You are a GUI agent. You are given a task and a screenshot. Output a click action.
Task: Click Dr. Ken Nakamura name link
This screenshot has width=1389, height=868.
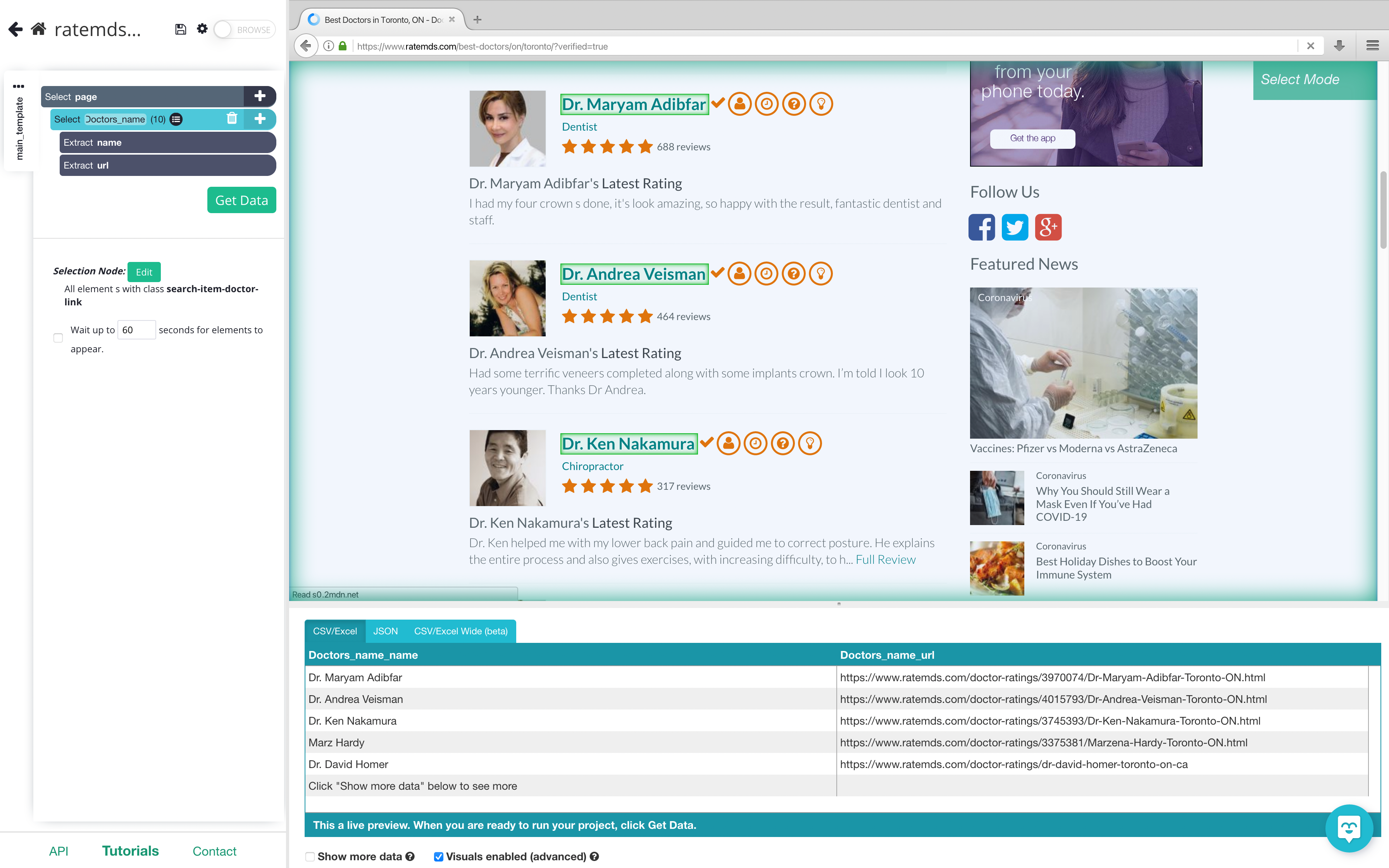click(x=629, y=444)
